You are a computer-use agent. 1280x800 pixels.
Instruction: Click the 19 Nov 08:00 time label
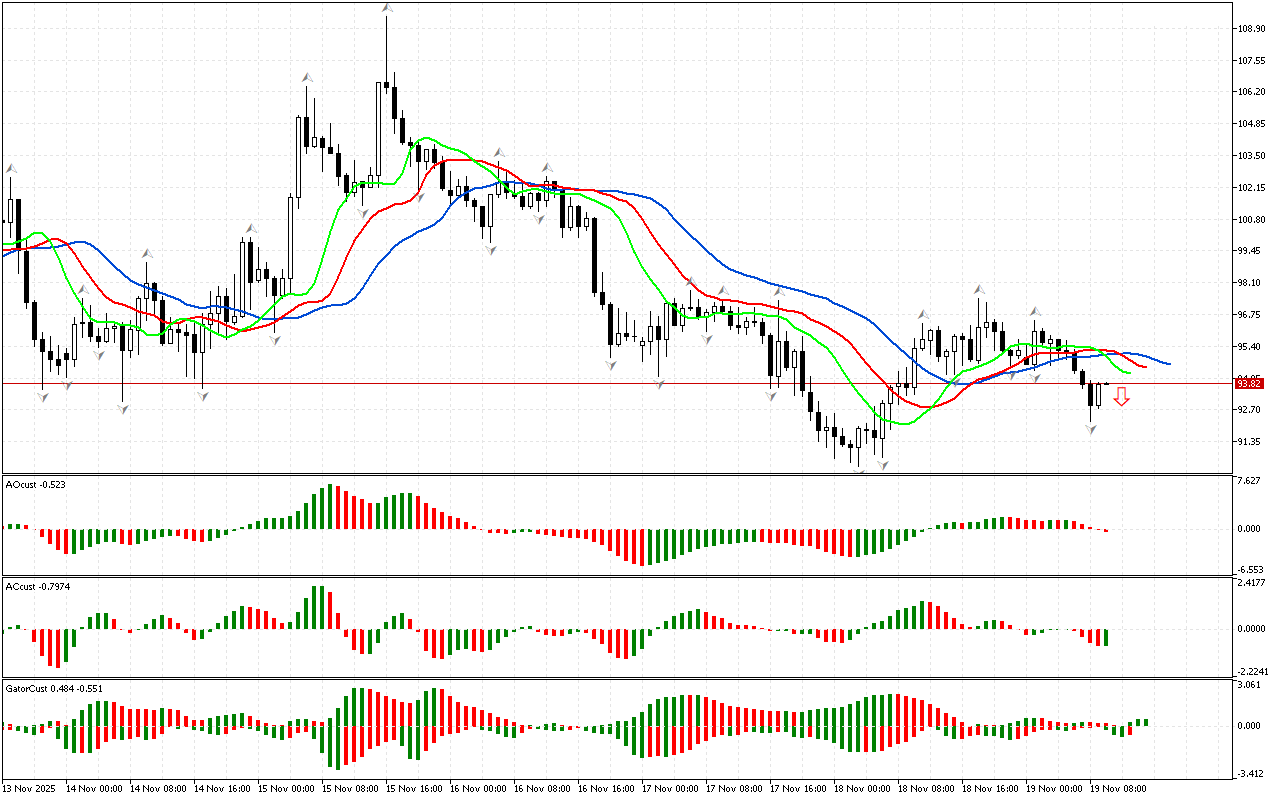1116,789
